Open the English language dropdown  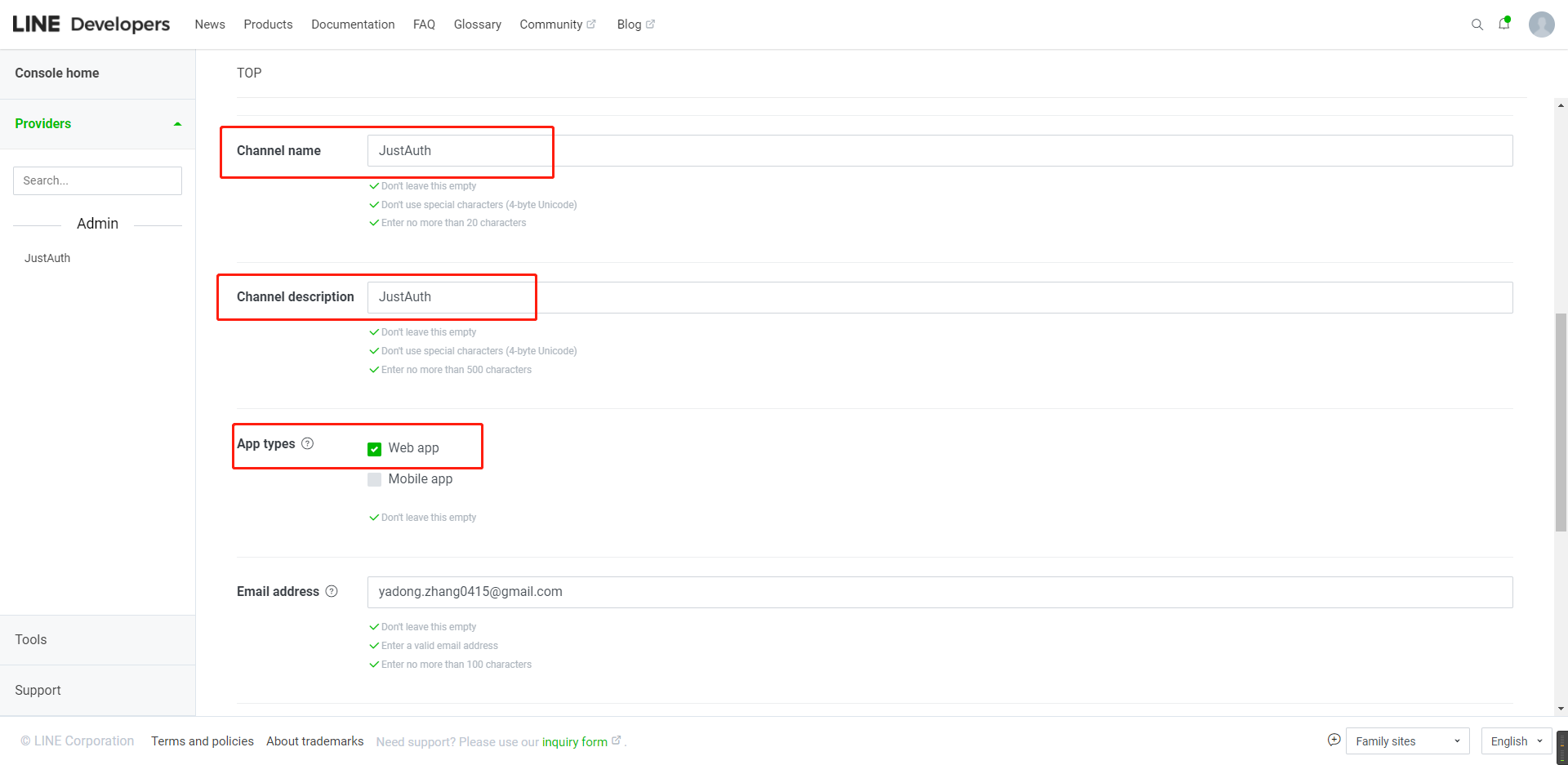[1516, 741]
